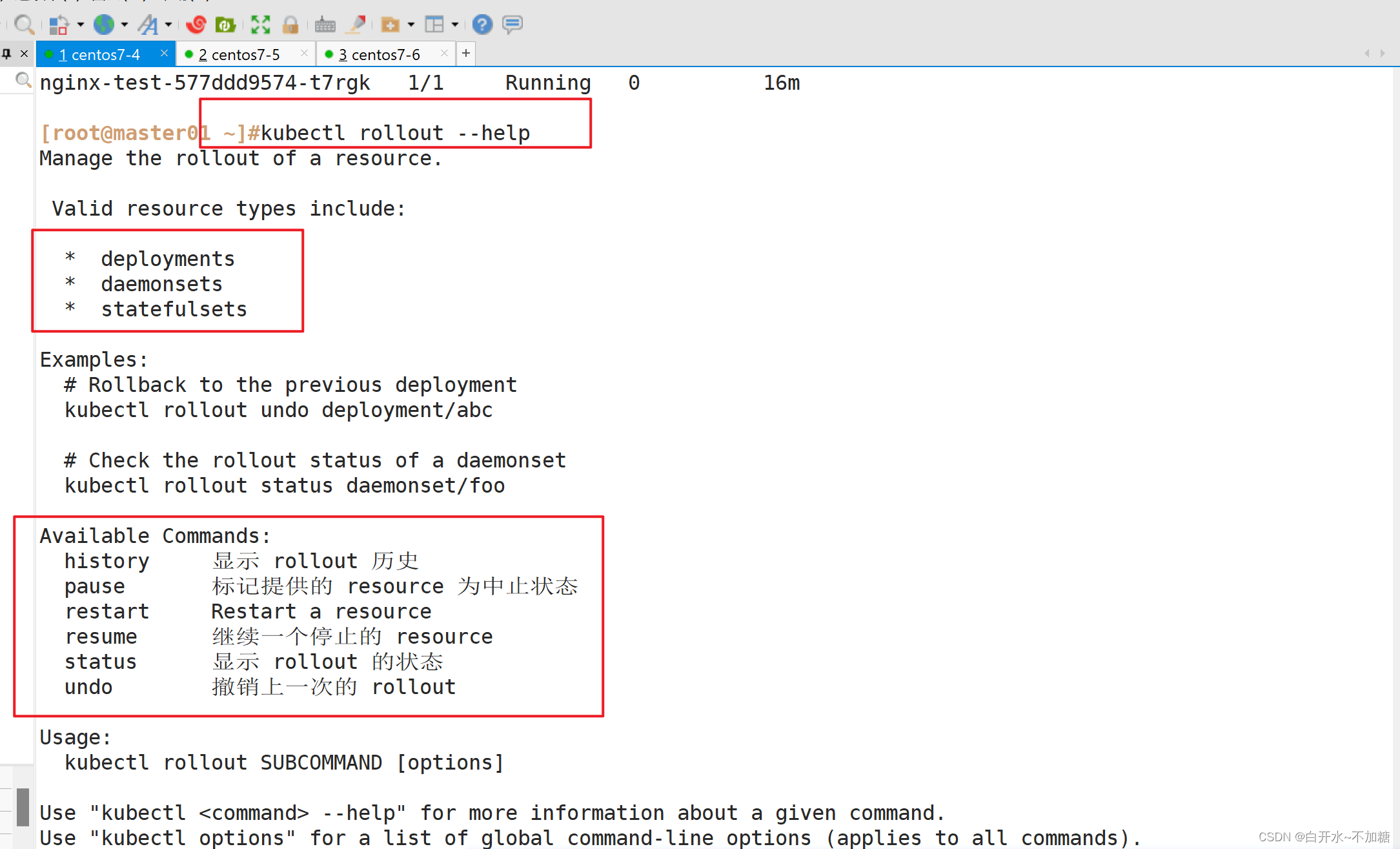Image resolution: width=1400 pixels, height=849 pixels.
Task: Toggle fullscreen with green arrows icon
Action: click(x=260, y=25)
